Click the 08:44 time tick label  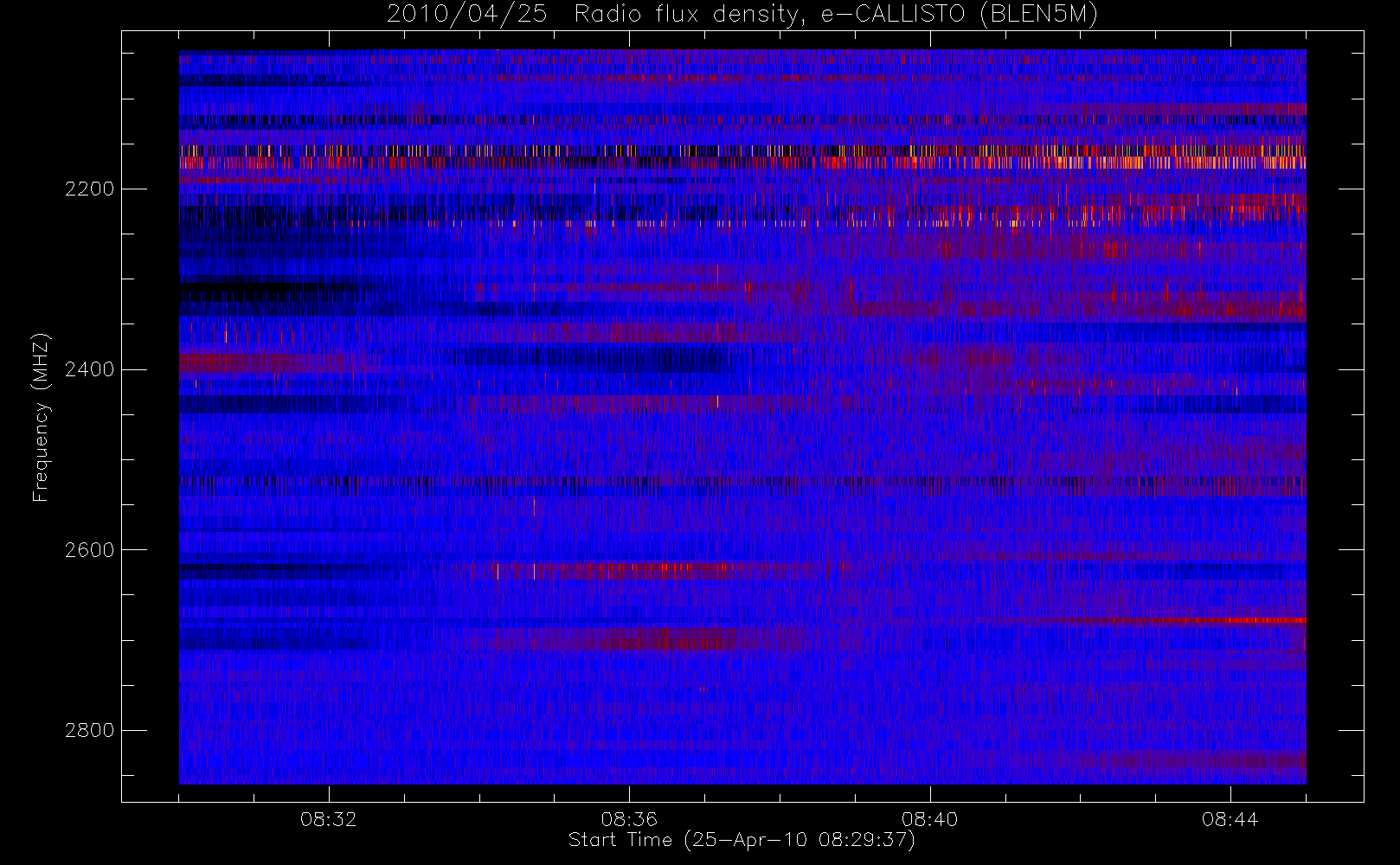pos(1230,818)
